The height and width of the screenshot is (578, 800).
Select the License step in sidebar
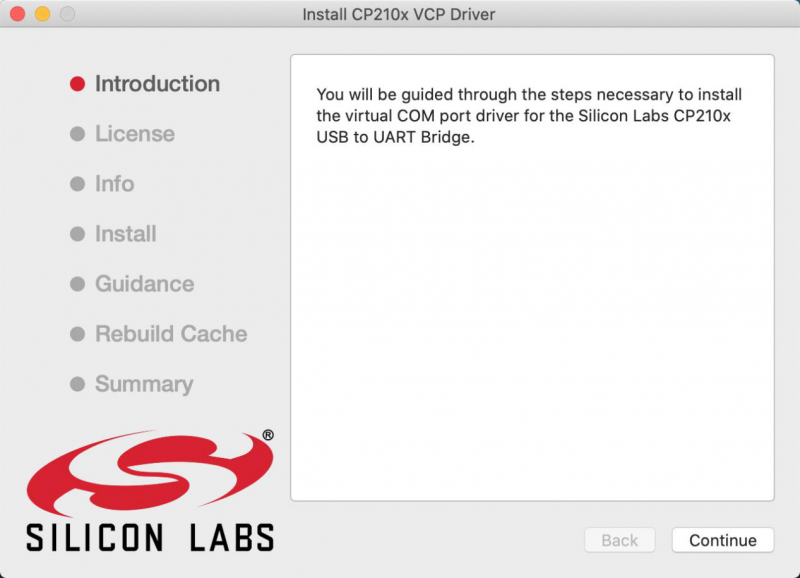[135, 134]
